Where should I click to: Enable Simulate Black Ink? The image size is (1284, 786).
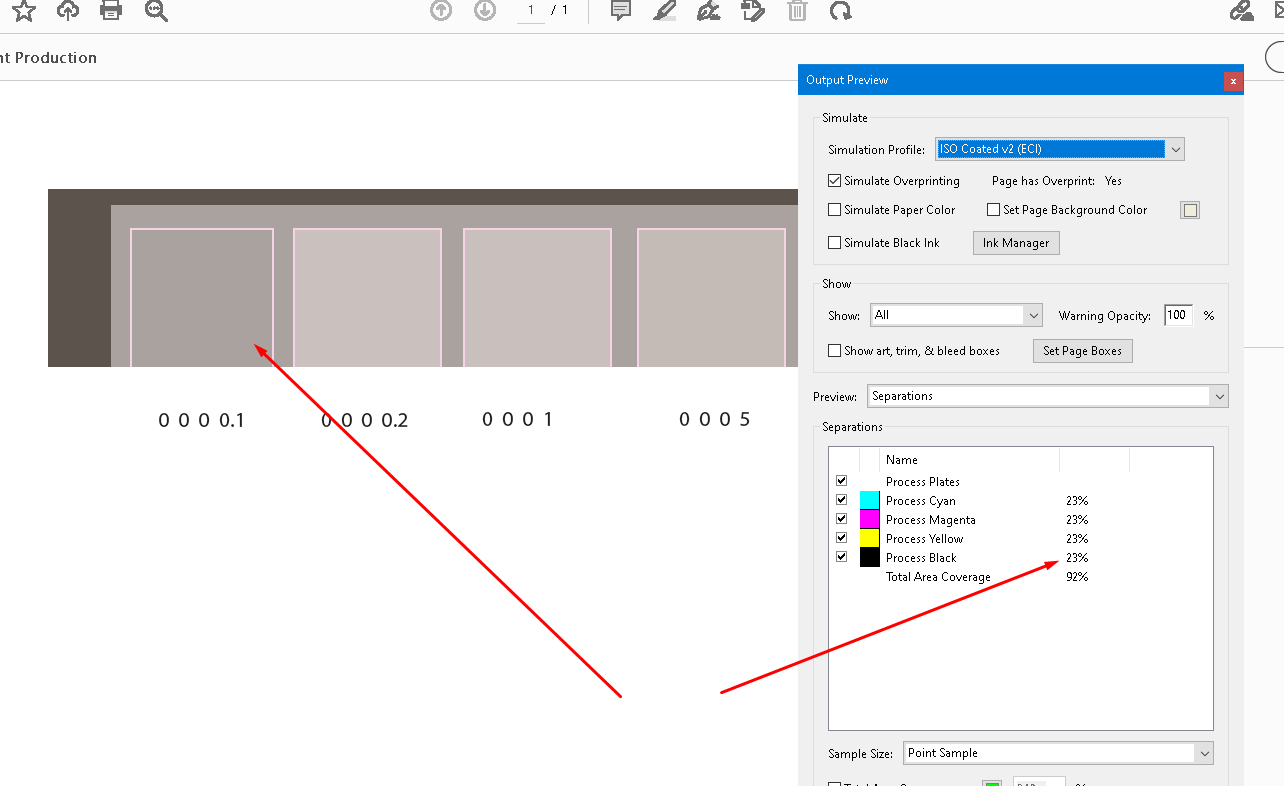tap(834, 243)
